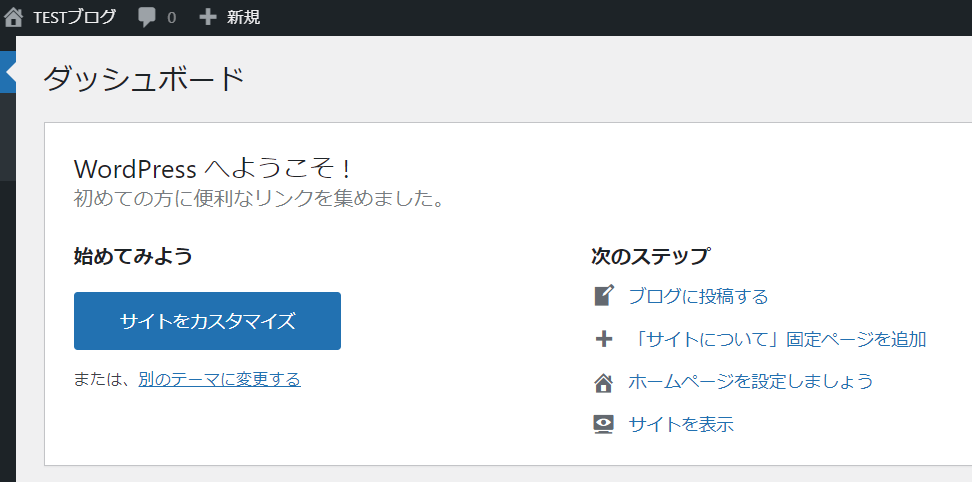Open the サイトを表示 link

coord(681,424)
